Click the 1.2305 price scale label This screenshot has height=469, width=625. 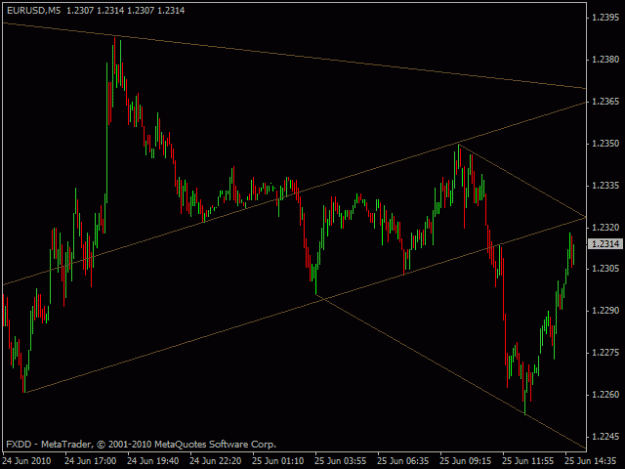pyautogui.click(x=605, y=269)
